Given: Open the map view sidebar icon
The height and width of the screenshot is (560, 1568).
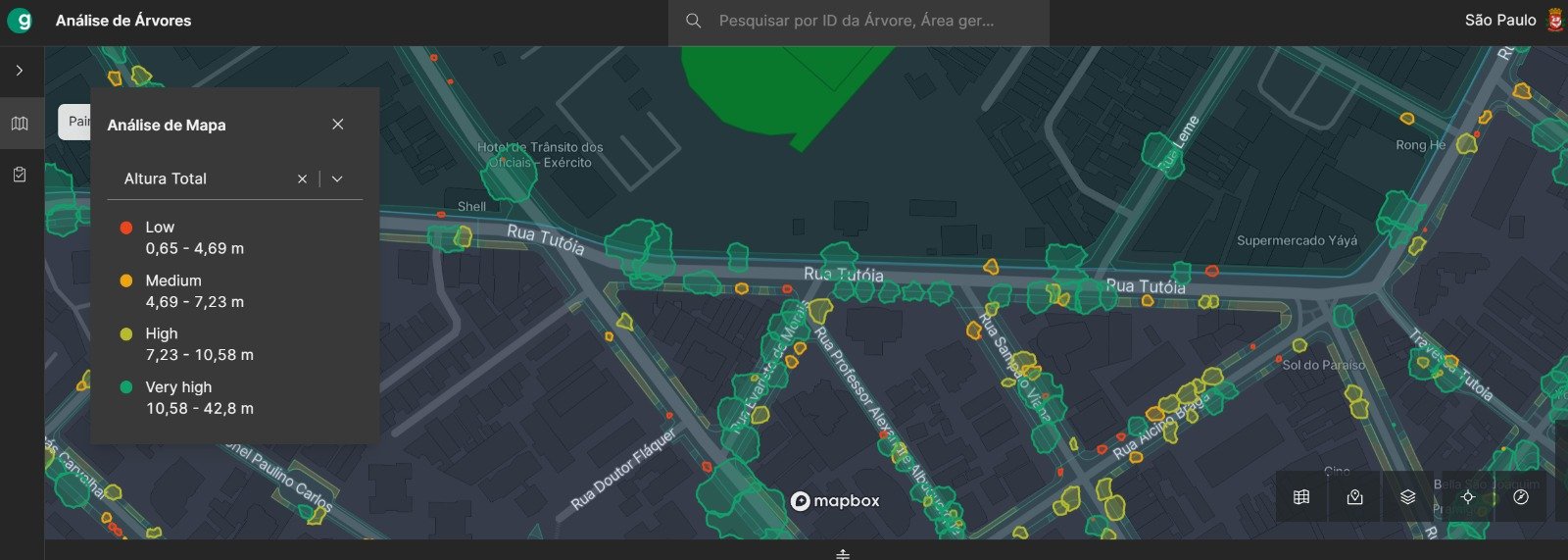Looking at the screenshot, I should point(20,124).
